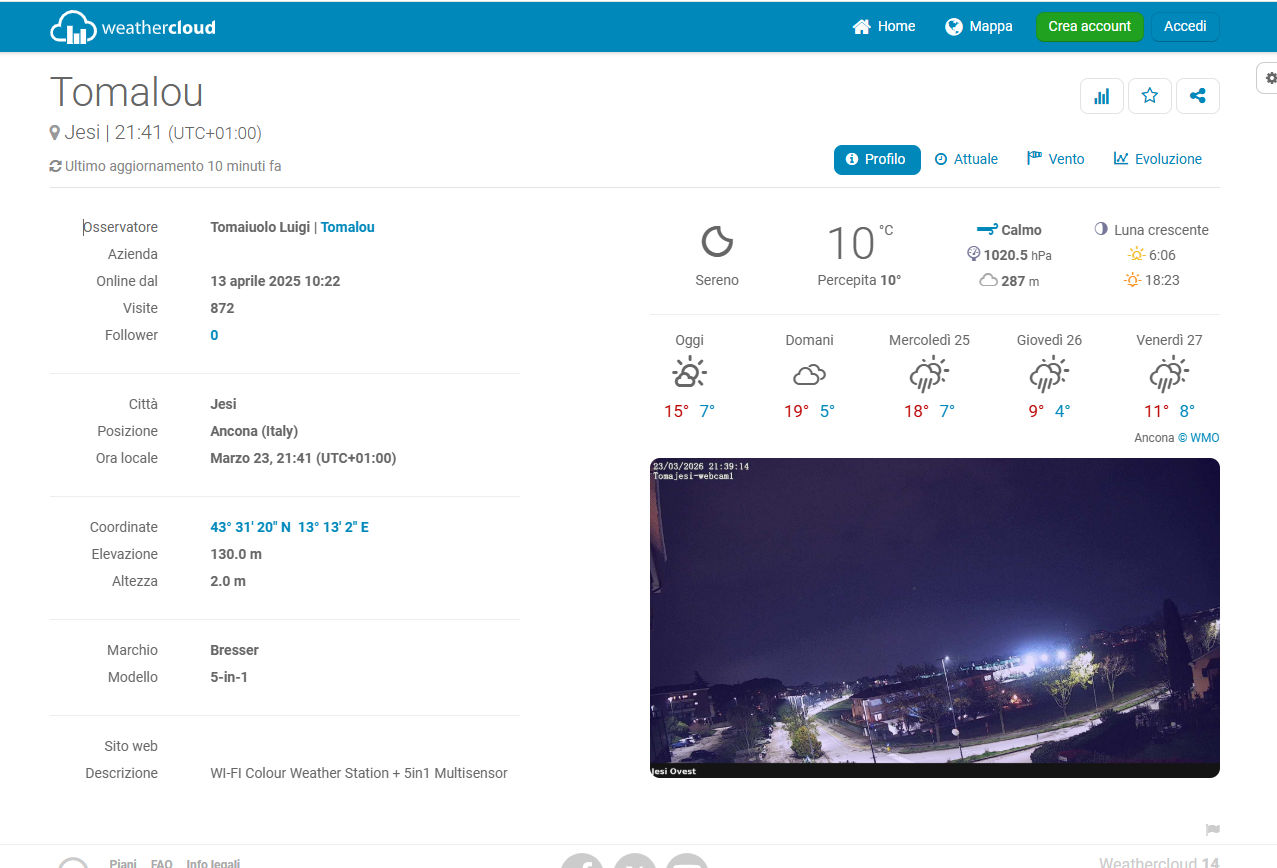The width and height of the screenshot is (1277, 868).
Task: Add station to favorites with star icon
Action: click(1149, 96)
